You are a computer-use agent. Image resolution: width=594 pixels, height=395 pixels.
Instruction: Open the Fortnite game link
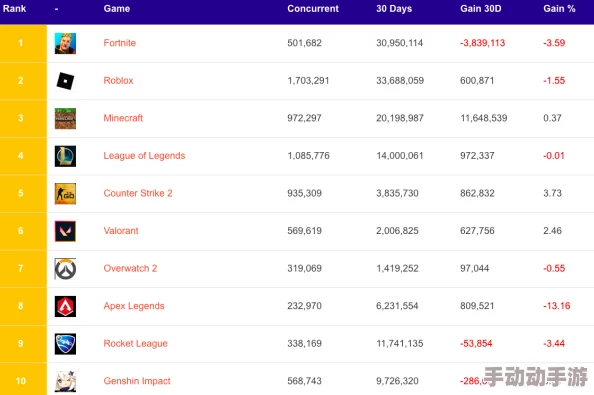[x=119, y=43]
